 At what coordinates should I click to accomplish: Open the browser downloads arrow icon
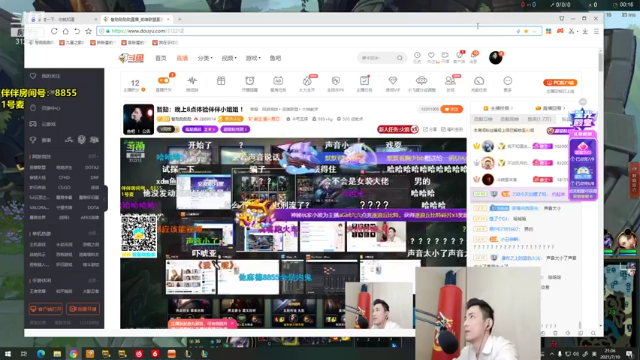click(585, 31)
